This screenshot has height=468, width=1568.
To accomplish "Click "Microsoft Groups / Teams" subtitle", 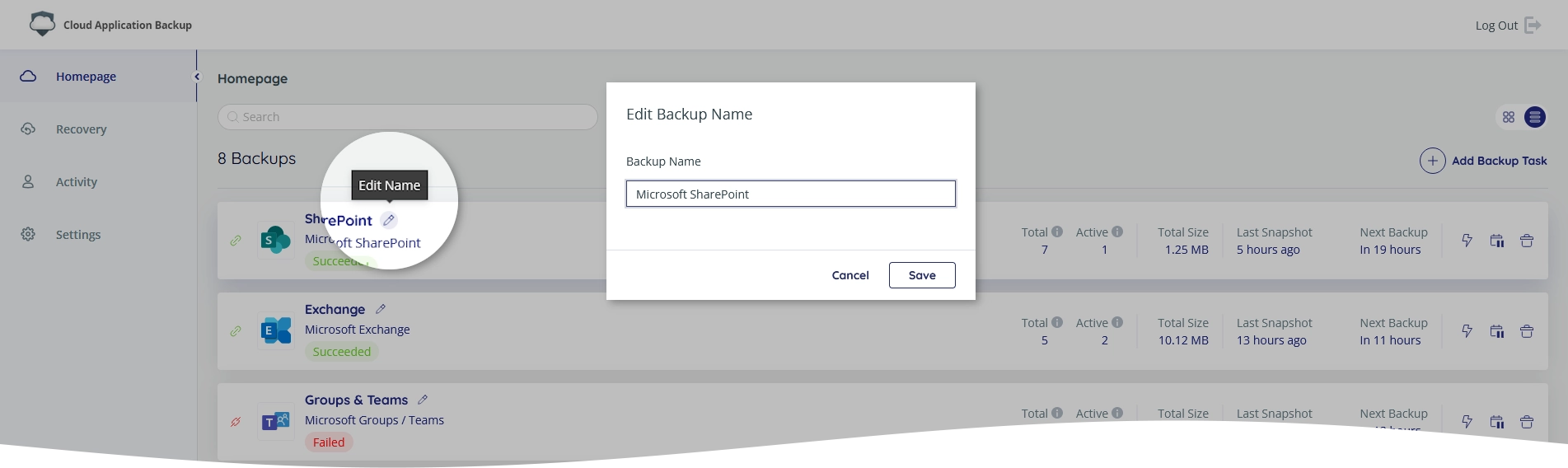I will [374, 420].
